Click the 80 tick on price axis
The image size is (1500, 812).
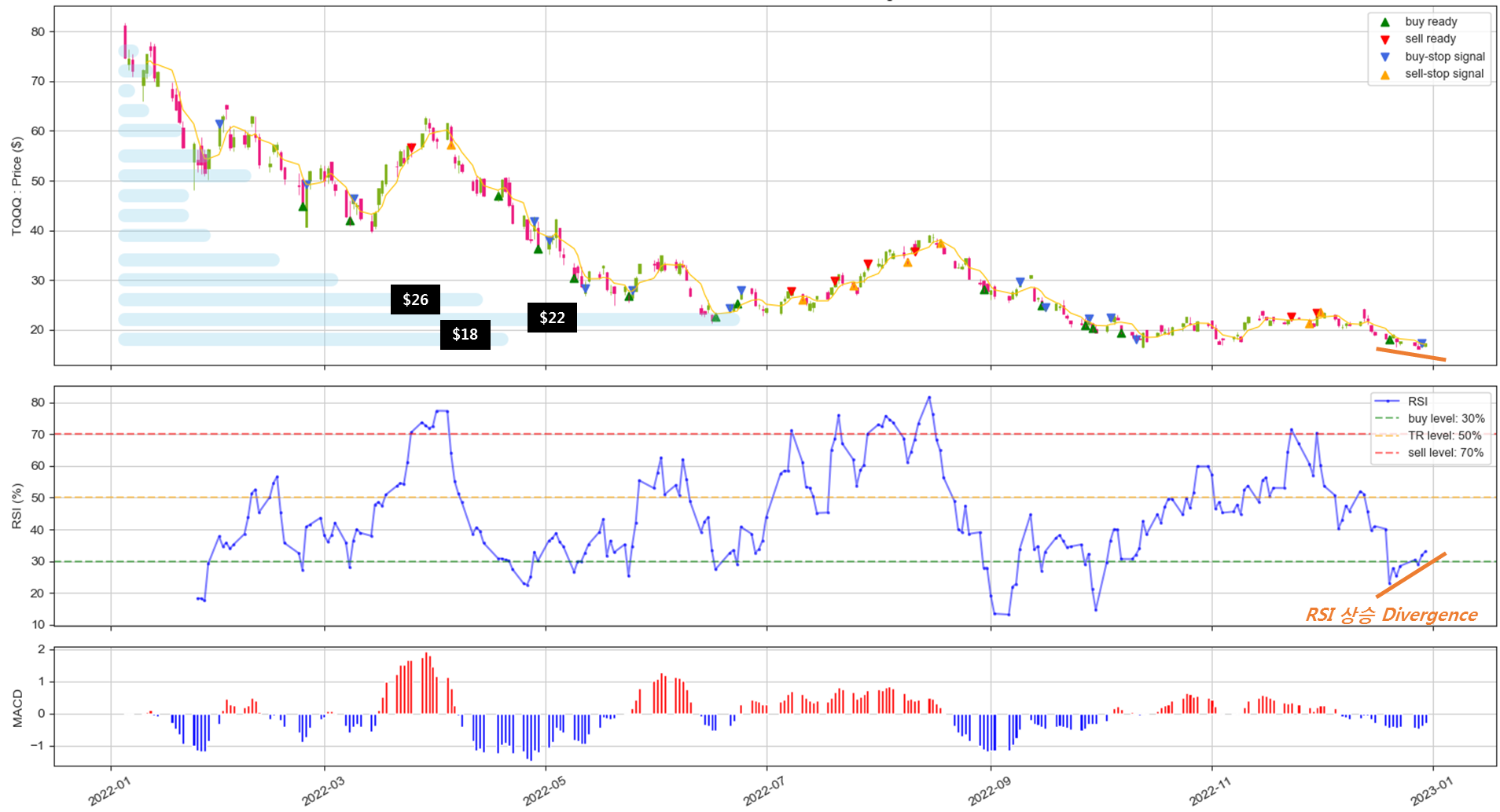coord(38,32)
